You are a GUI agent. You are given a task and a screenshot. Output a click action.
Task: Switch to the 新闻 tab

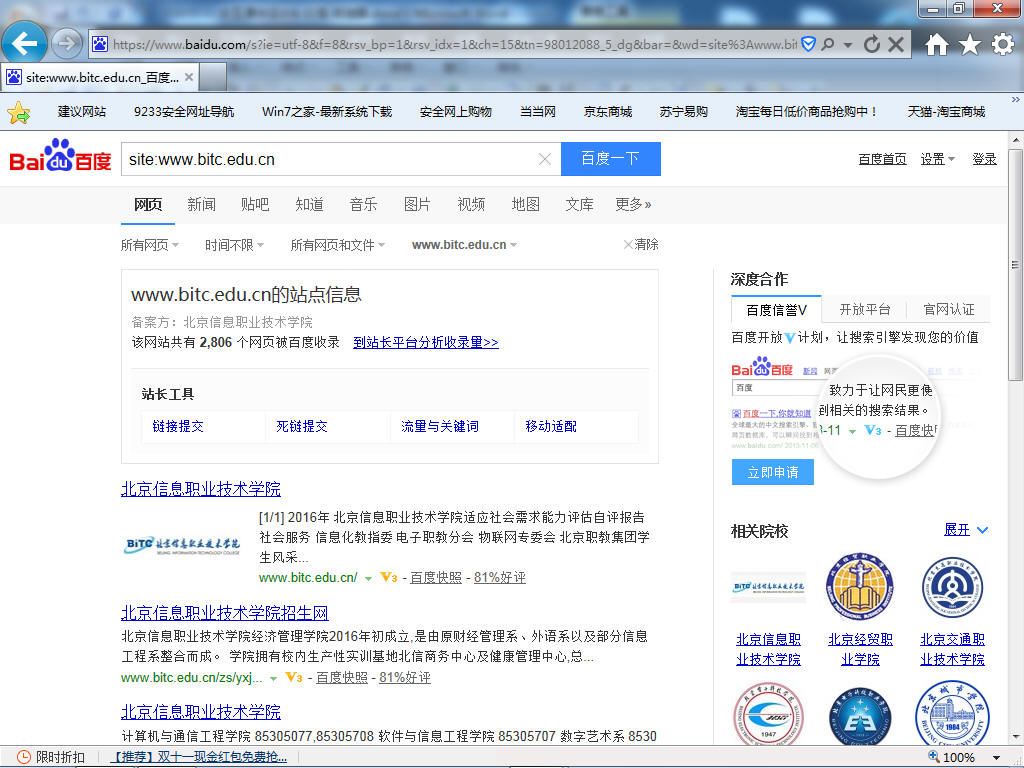tap(201, 204)
